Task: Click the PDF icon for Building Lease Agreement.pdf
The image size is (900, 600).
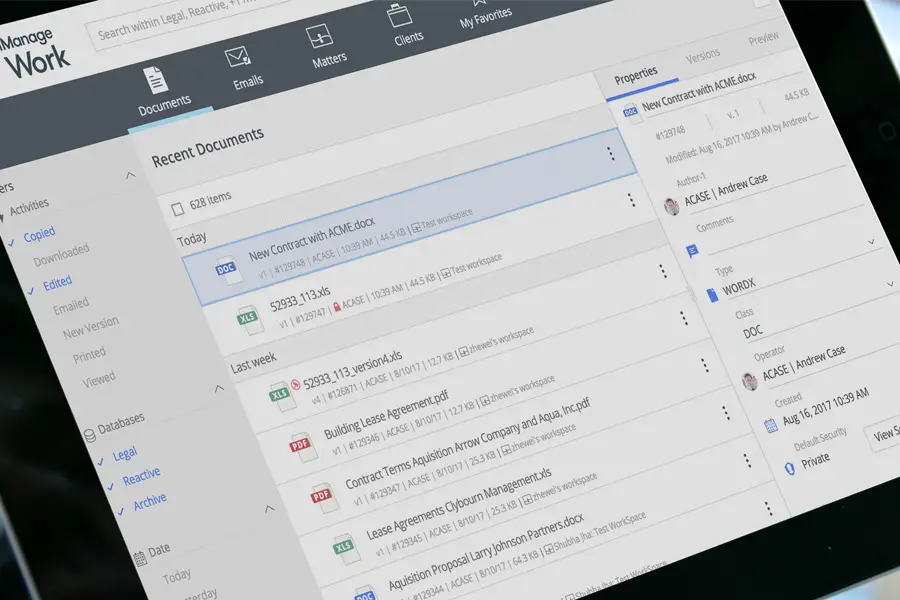Action: click(302, 446)
